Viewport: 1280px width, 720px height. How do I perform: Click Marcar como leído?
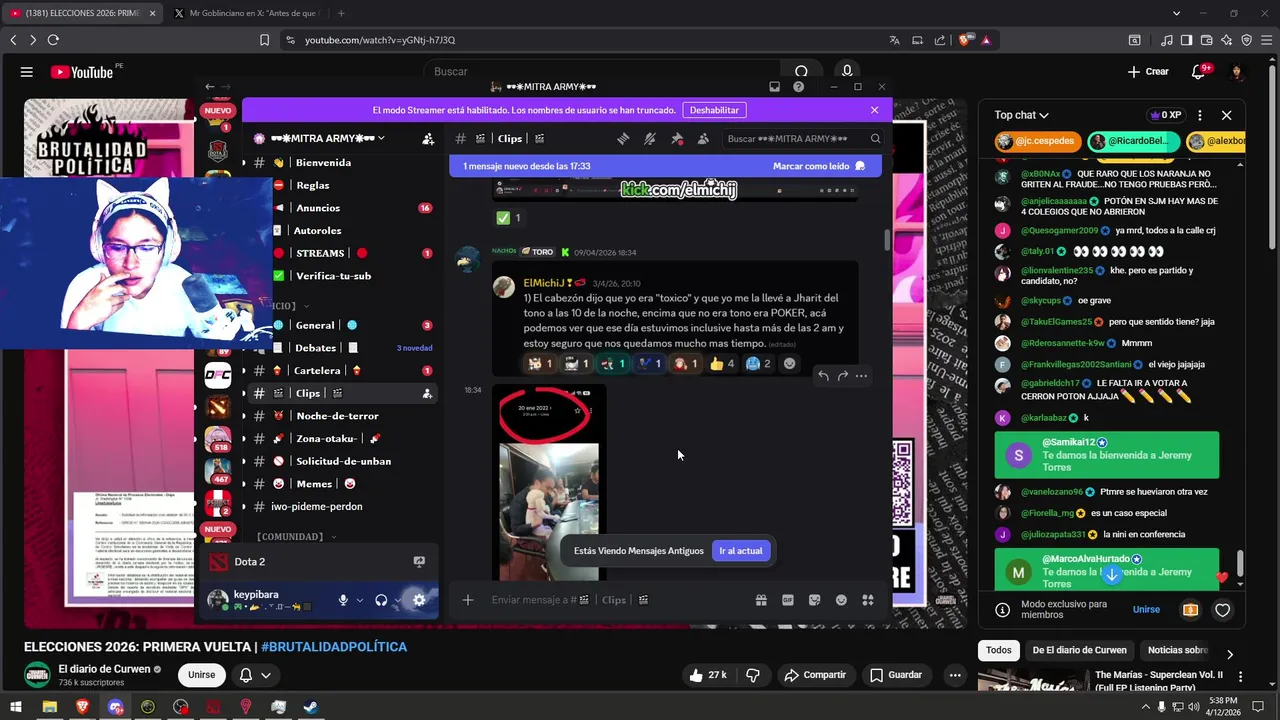(x=818, y=166)
